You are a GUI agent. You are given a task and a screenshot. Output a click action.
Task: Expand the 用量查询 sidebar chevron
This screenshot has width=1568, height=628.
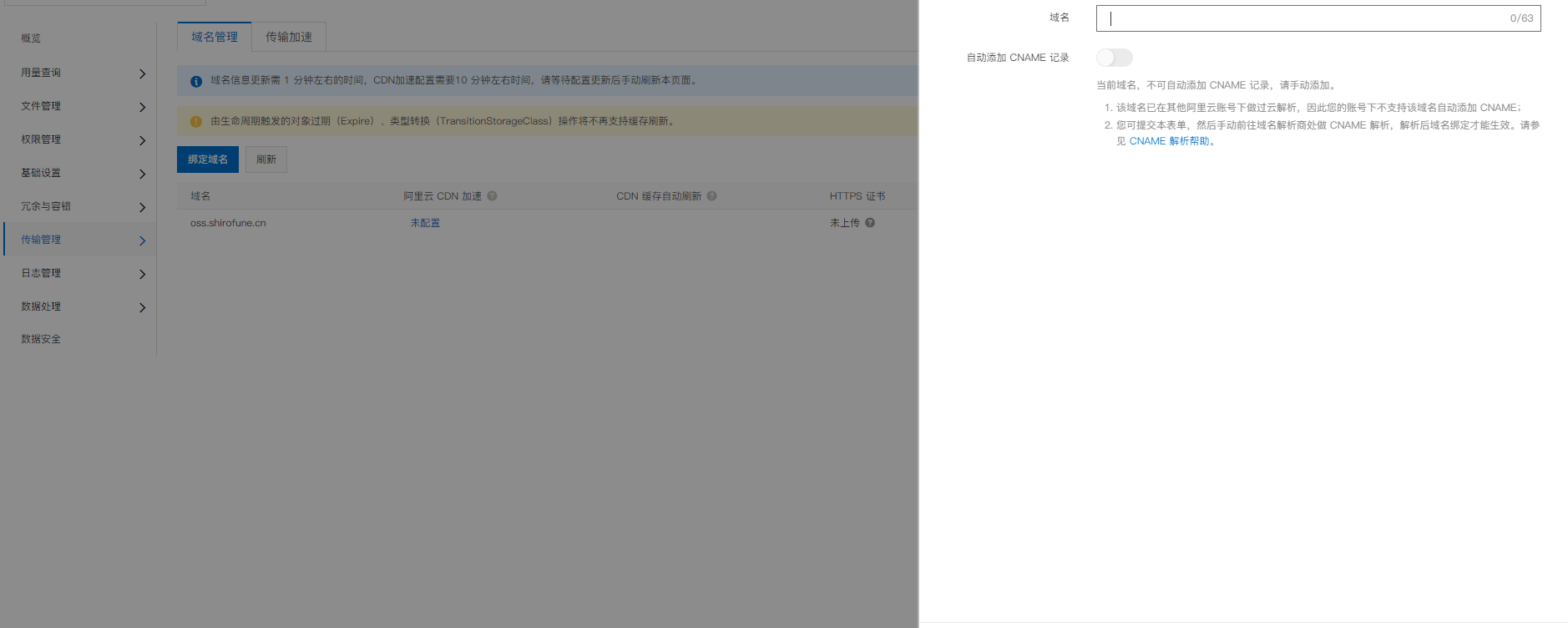[x=142, y=73]
